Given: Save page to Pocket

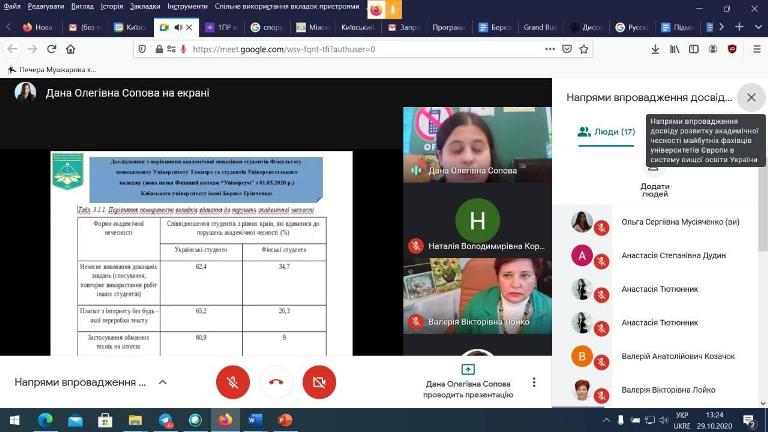Looking at the screenshot, I should 567,49.
